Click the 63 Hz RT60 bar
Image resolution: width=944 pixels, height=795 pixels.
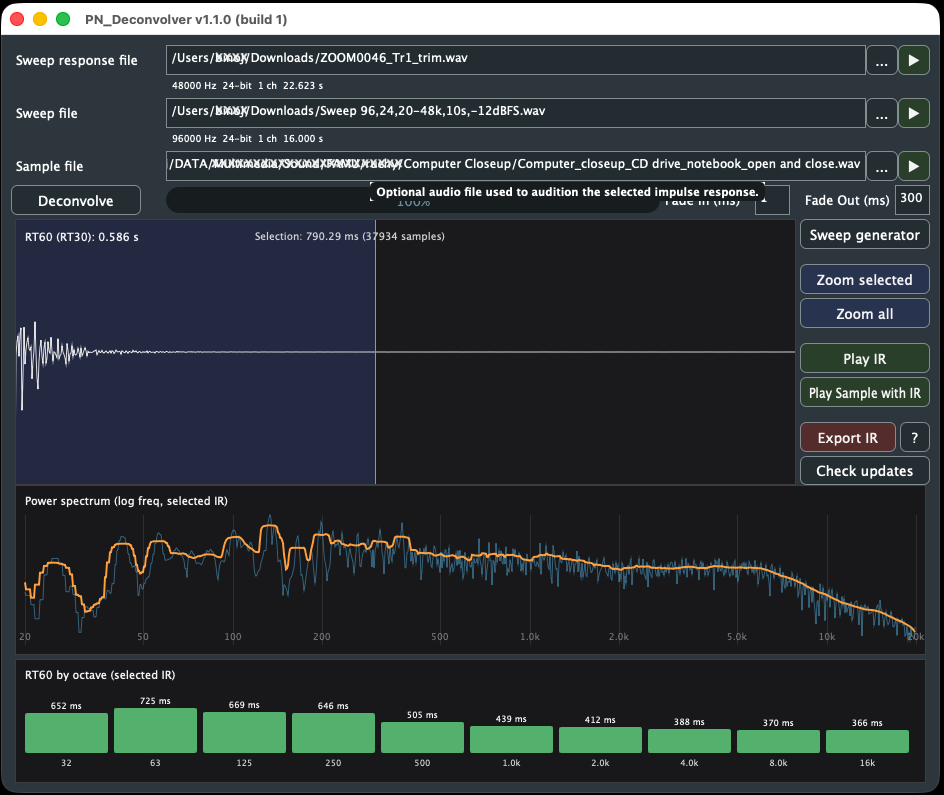click(155, 731)
